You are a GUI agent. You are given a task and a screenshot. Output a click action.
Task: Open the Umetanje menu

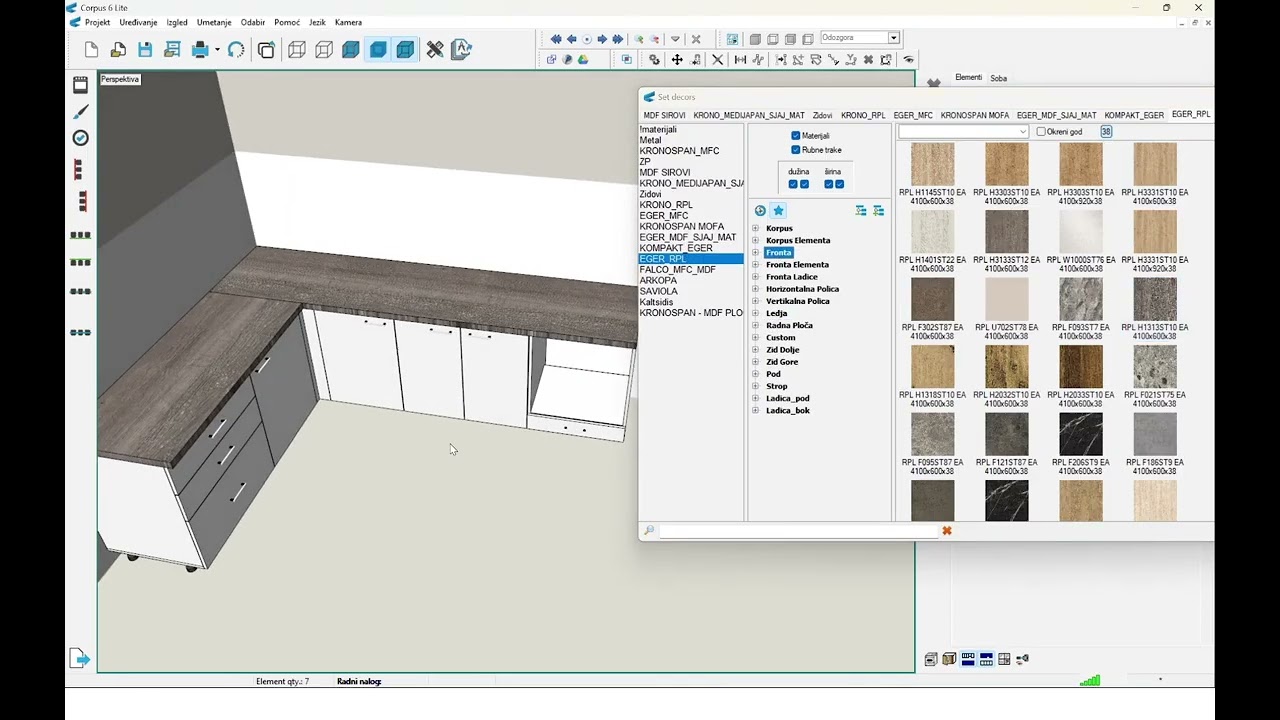[214, 22]
